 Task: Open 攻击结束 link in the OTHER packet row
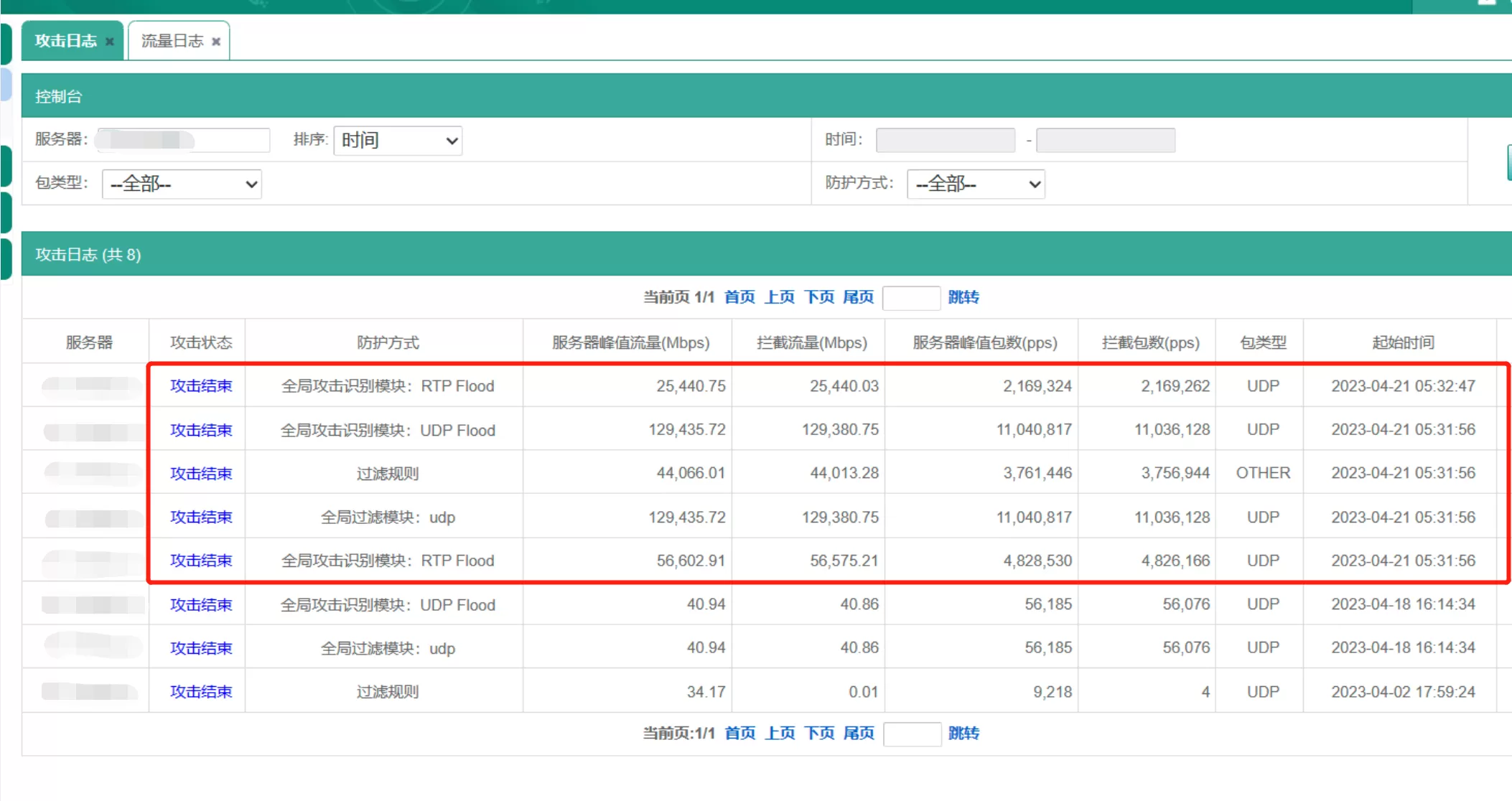201,474
